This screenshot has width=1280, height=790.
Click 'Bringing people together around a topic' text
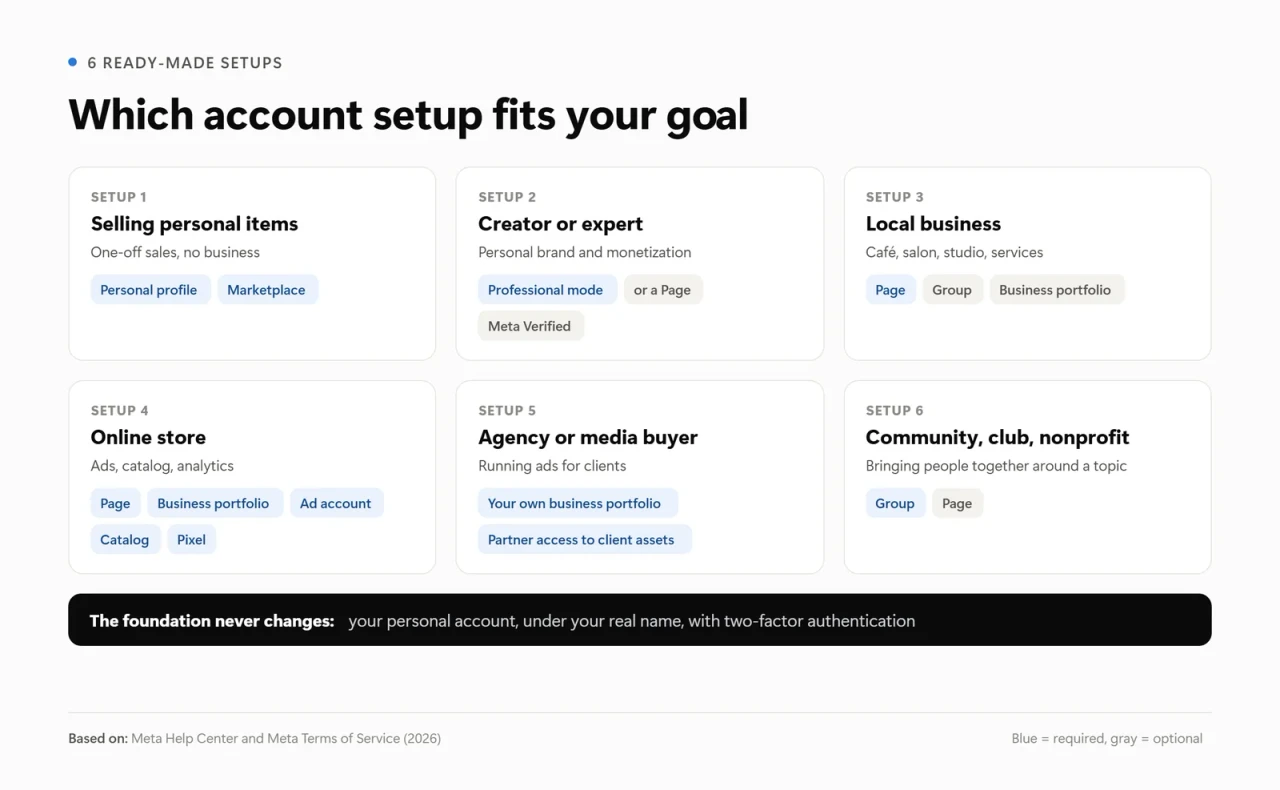coord(996,466)
